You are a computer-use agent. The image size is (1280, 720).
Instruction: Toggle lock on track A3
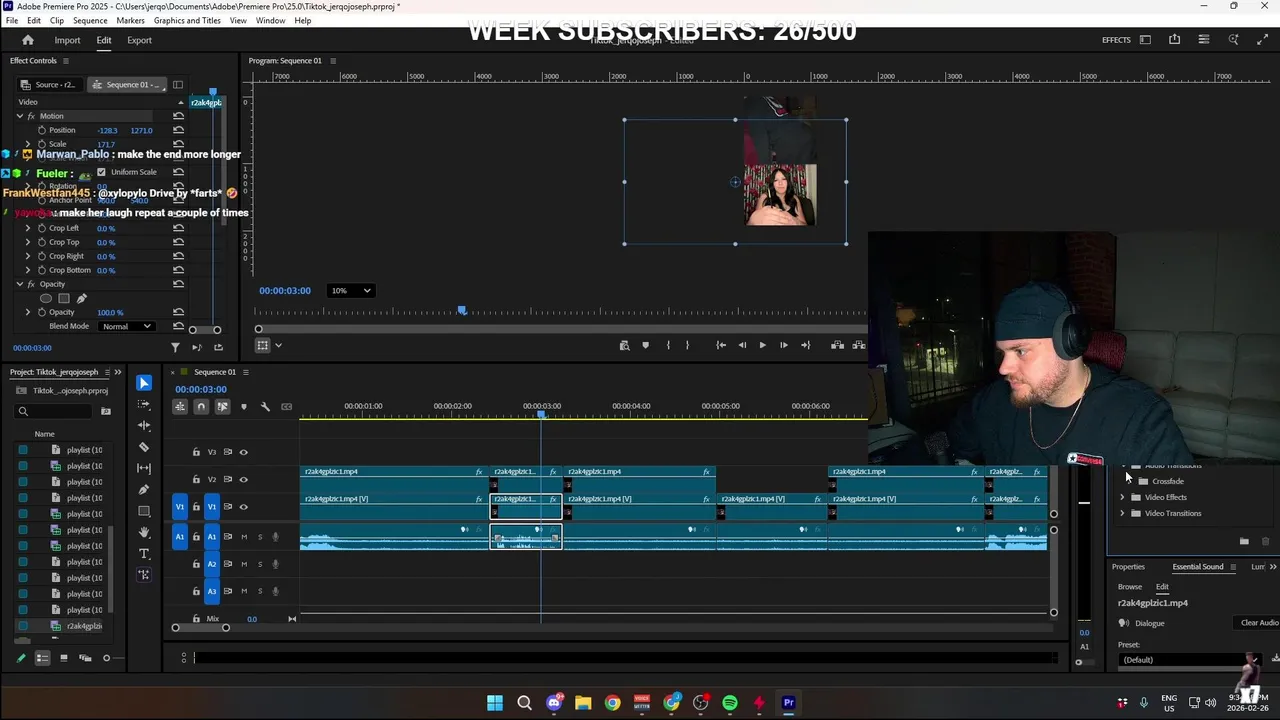click(196, 591)
